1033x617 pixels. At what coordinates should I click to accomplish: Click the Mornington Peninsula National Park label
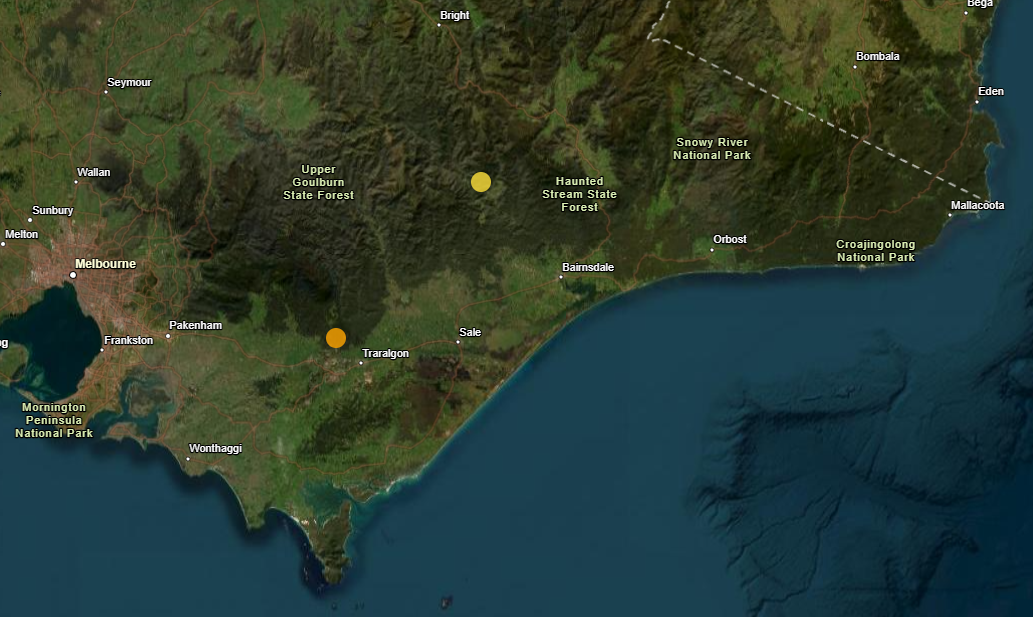54,420
